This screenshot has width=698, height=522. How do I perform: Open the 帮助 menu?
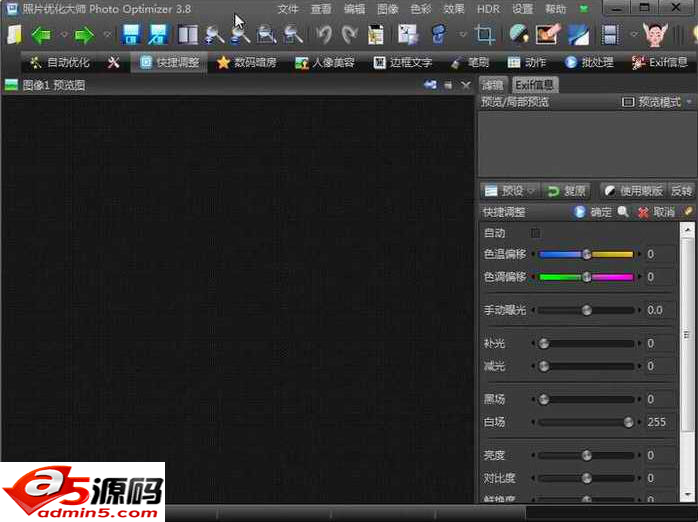pos(556,9)
